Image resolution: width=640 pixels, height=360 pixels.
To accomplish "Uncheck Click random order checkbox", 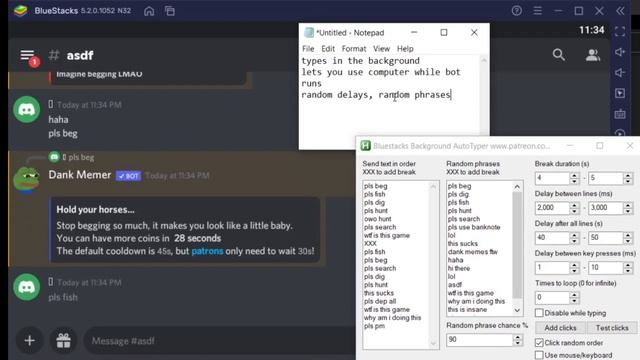I will coord(539,342).
